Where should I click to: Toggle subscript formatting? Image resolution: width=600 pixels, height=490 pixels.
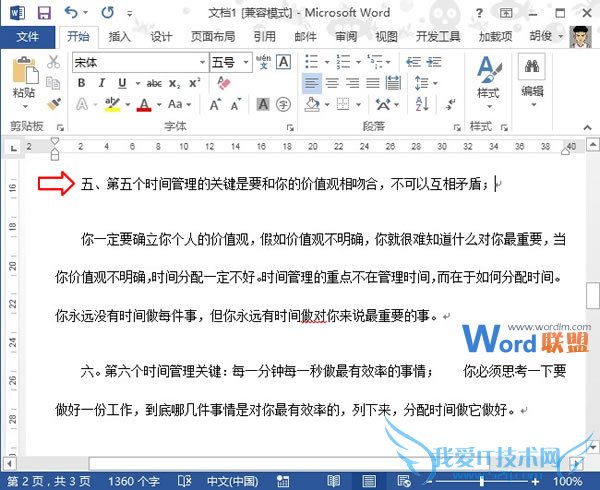pyautogui.click(x=174, y=83)
